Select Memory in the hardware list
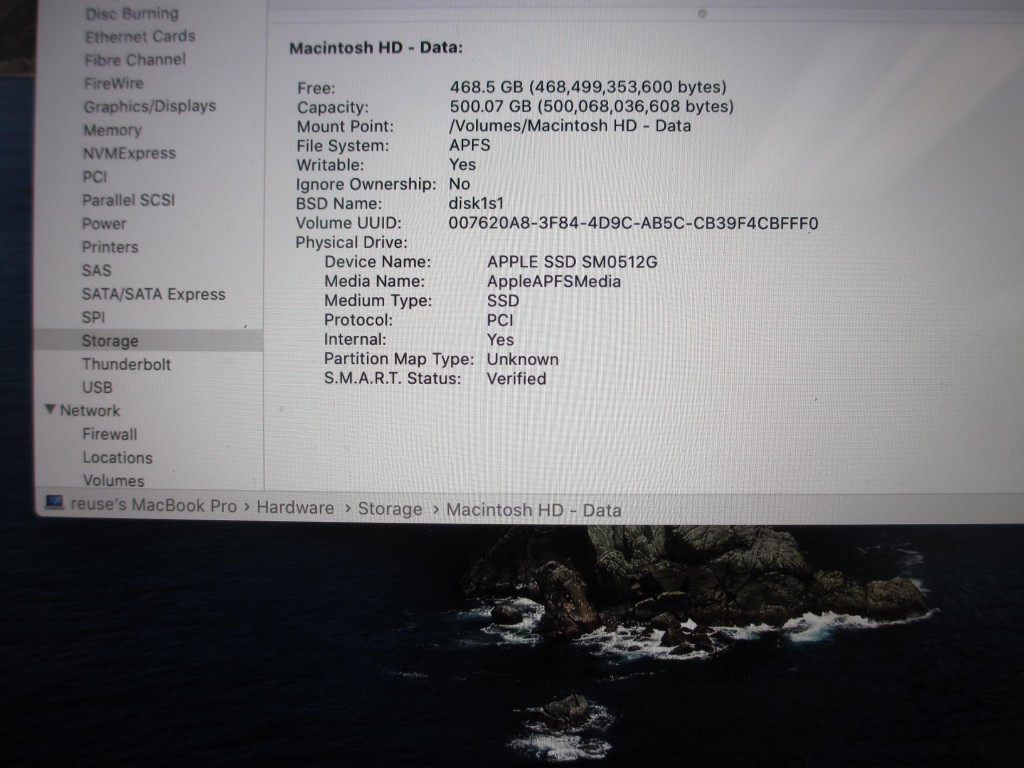Viewport: 1024px width, 768px height. coord(112,130)
